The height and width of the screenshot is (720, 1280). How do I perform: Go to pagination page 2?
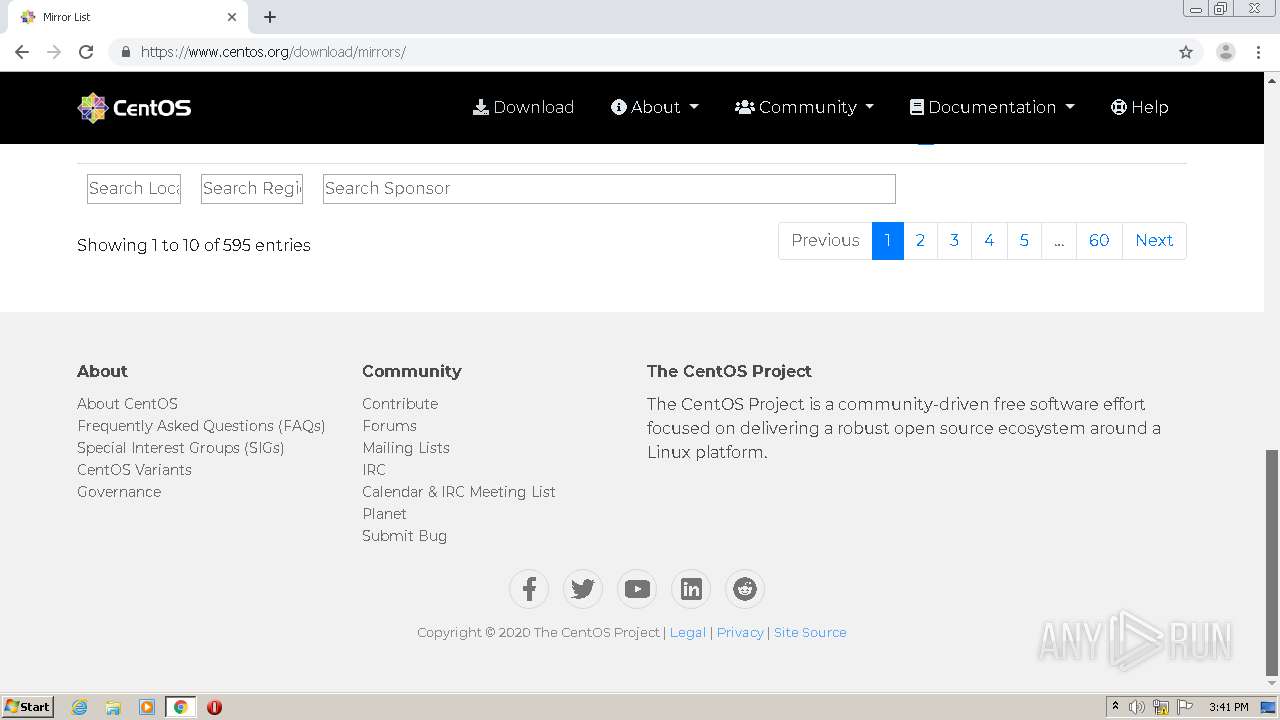pyautogui.click(x=920, y=240)
